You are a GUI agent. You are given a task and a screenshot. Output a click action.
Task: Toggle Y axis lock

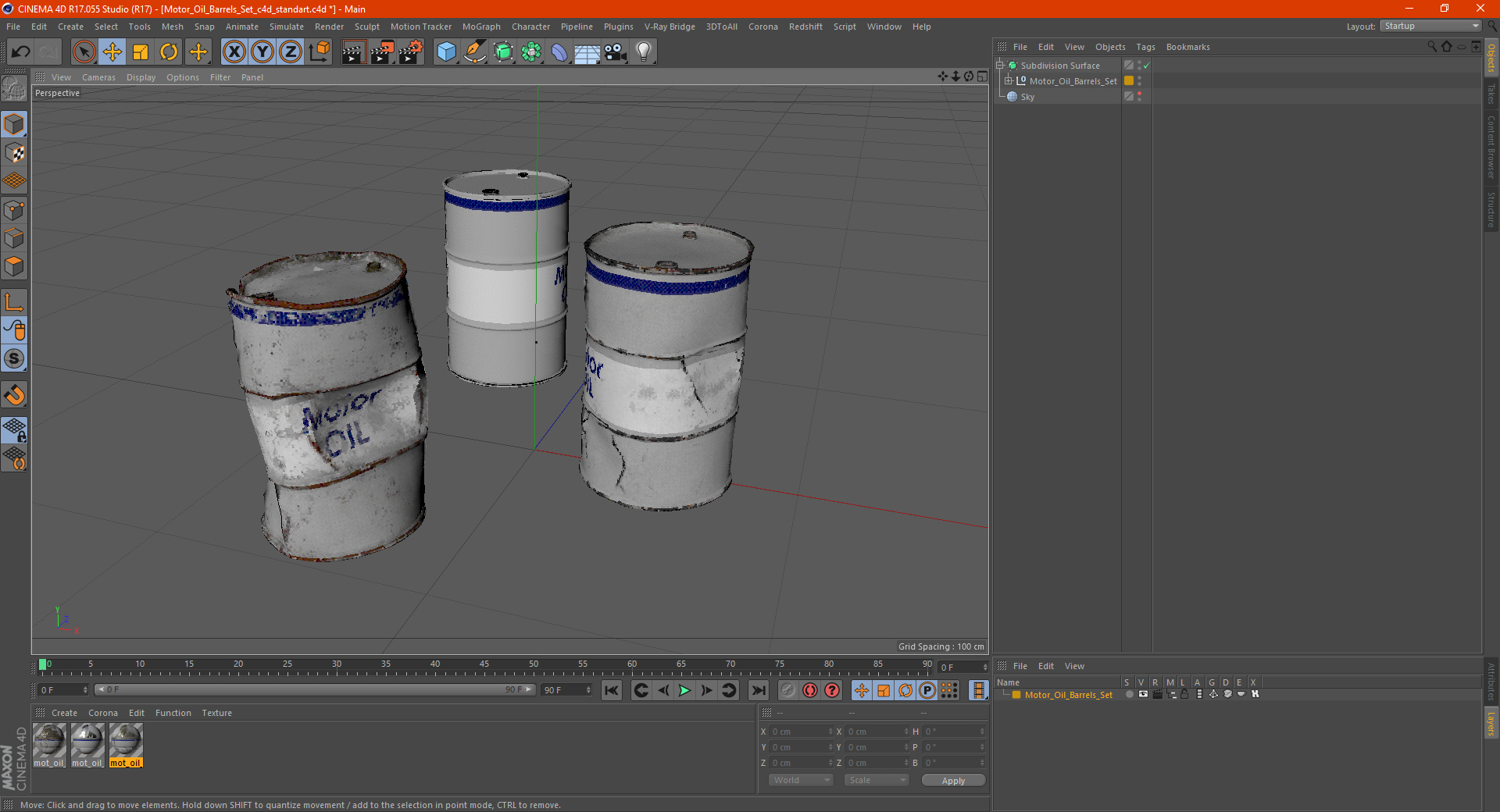point(262,52)
